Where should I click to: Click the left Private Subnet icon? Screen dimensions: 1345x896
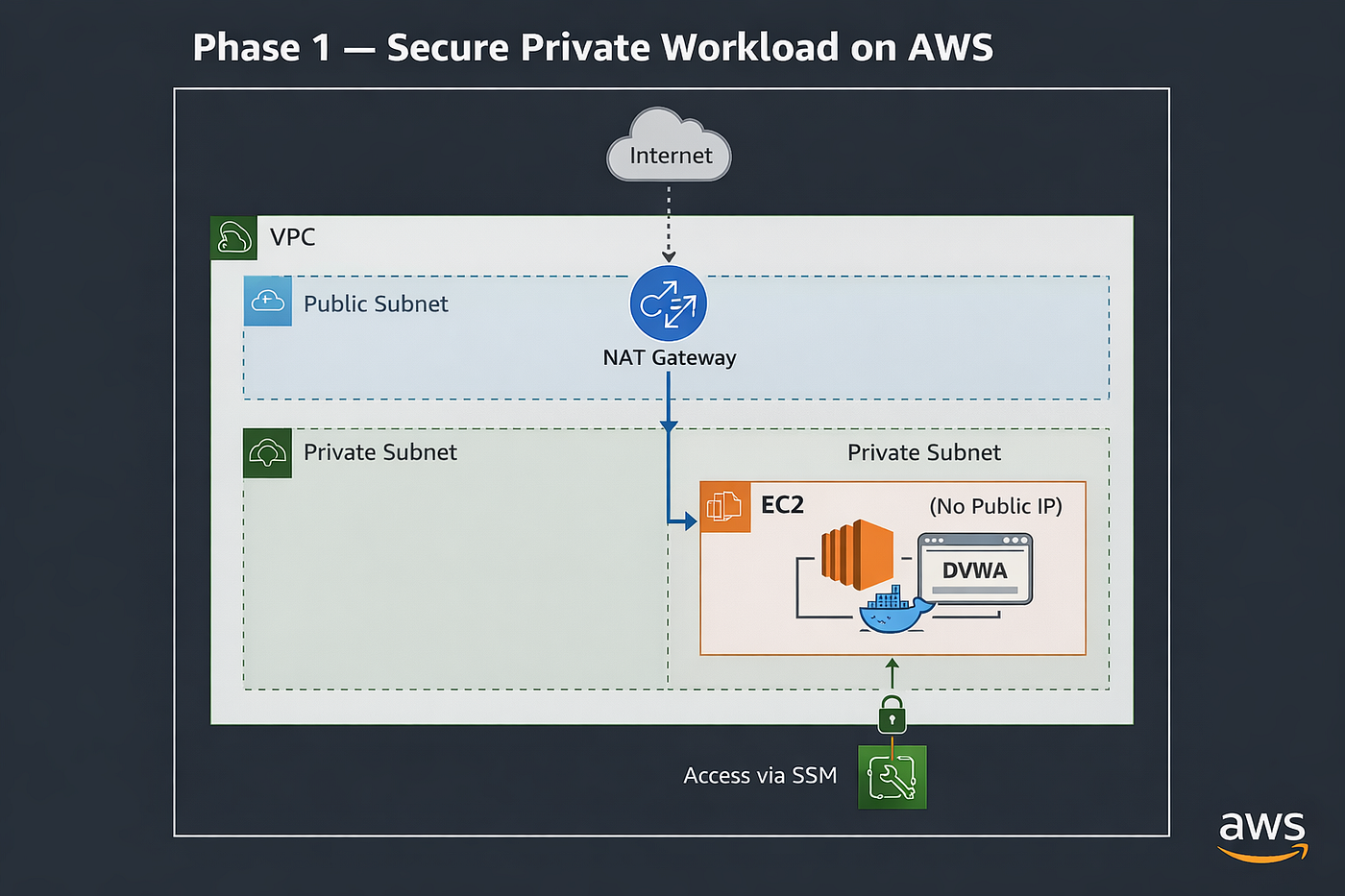coord(267,452)
